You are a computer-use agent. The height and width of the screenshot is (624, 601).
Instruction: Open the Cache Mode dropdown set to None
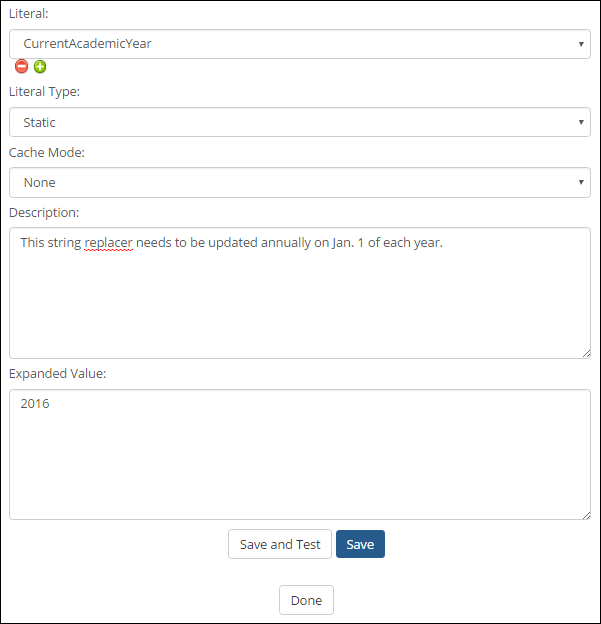(300, 182)
